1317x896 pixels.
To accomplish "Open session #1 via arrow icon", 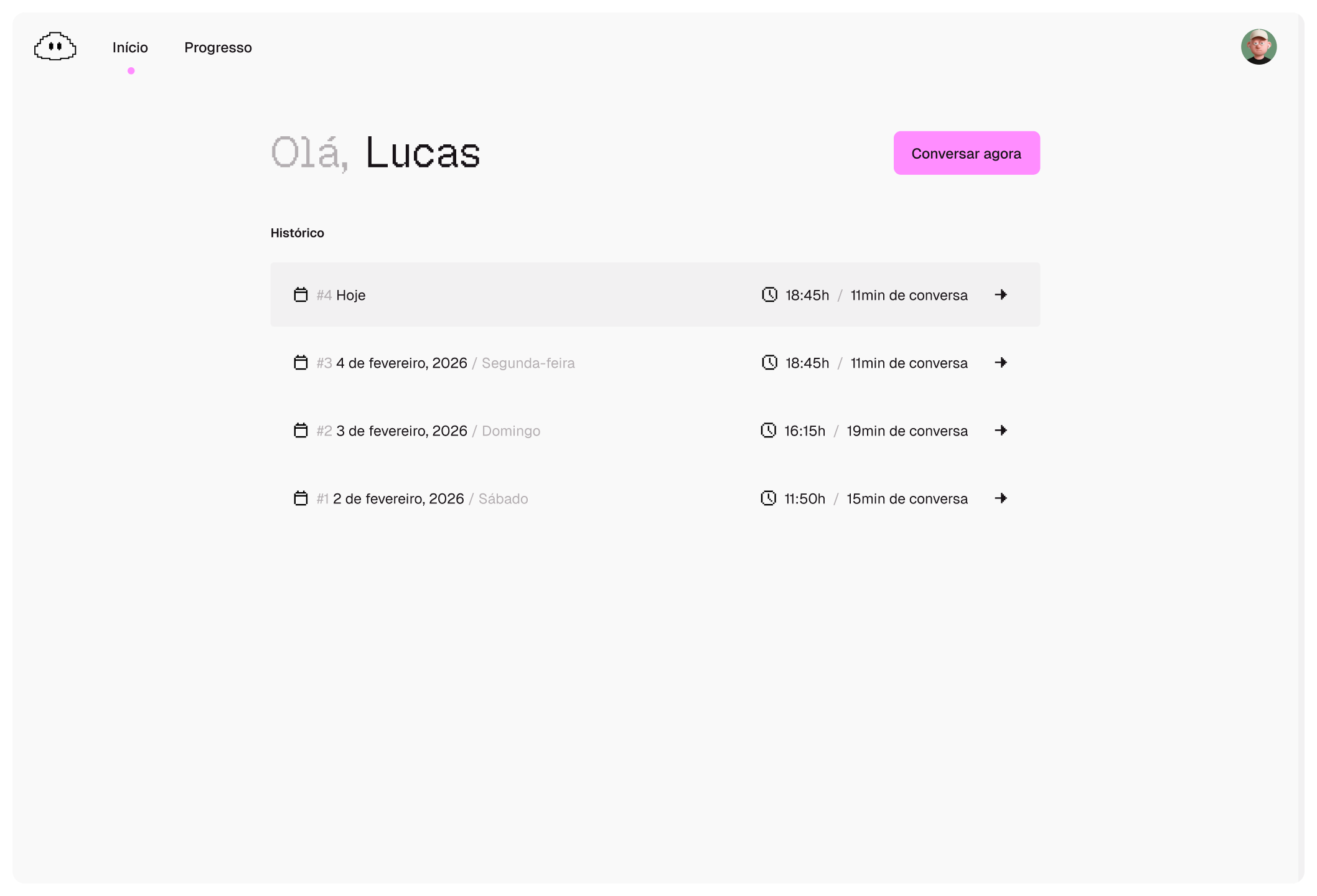I will point(1001,498).
